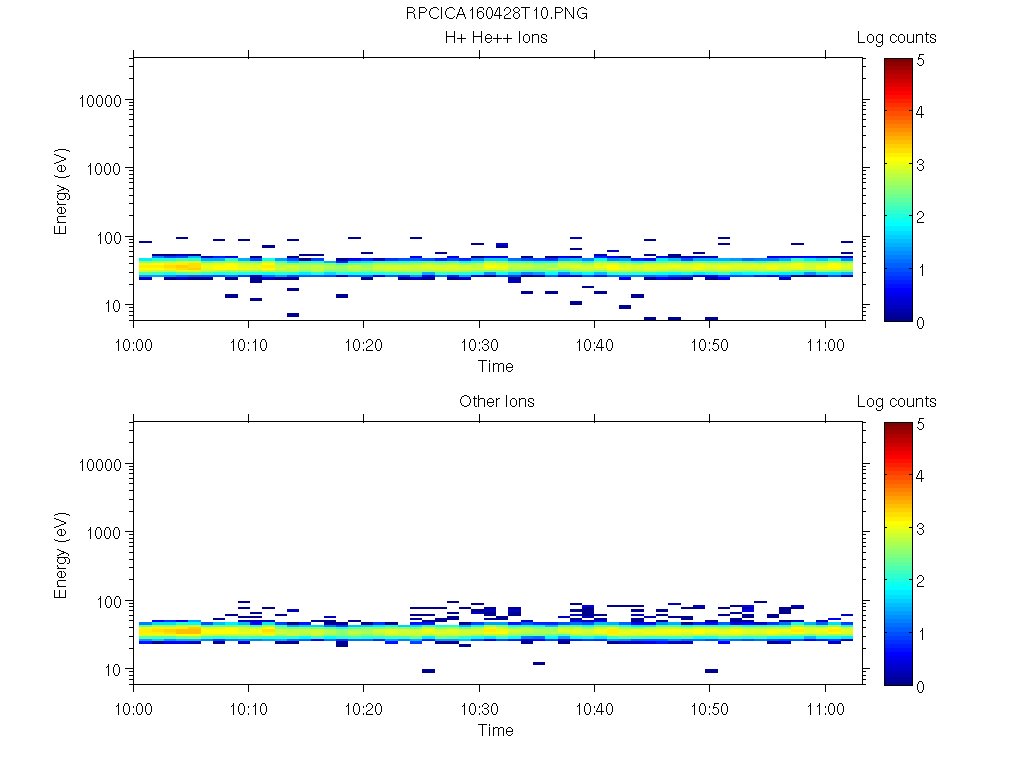Click the '2' label on lower colorbar
1024x768 pixels.
click(x=920, y=581)
